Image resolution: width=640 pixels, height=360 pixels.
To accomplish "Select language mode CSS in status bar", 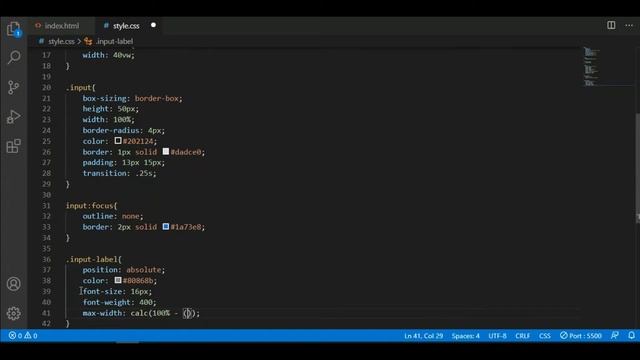I will [544, 336].
